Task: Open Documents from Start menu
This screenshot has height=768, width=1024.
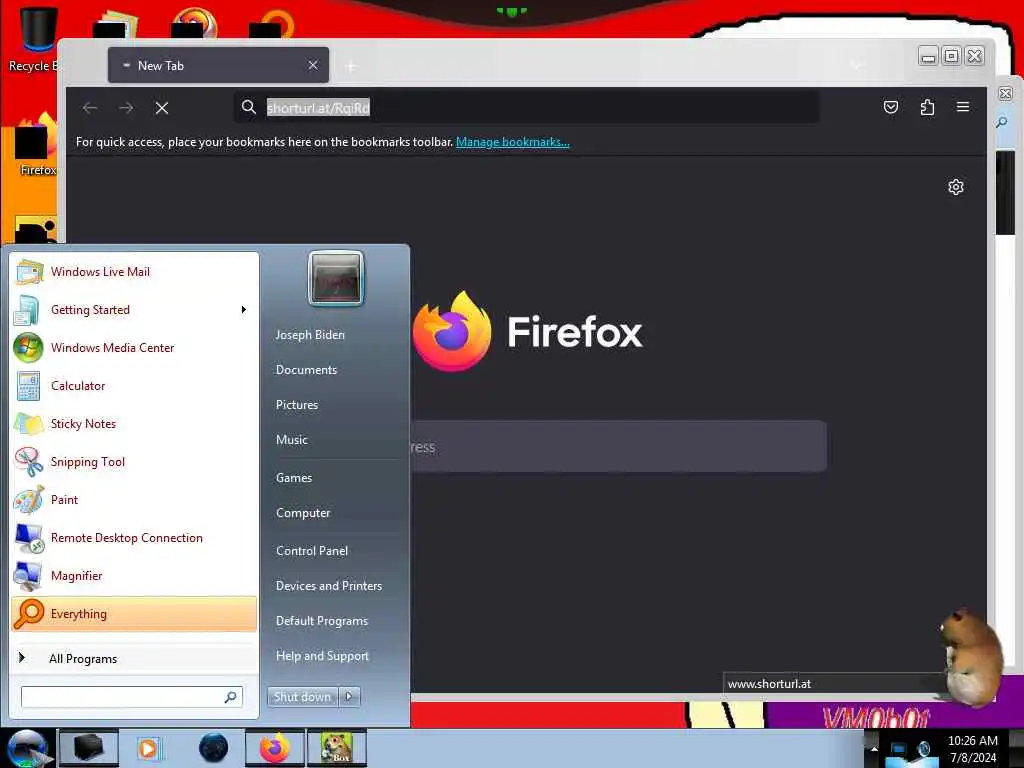Action: pyautogui.click(x=306, y=370)
